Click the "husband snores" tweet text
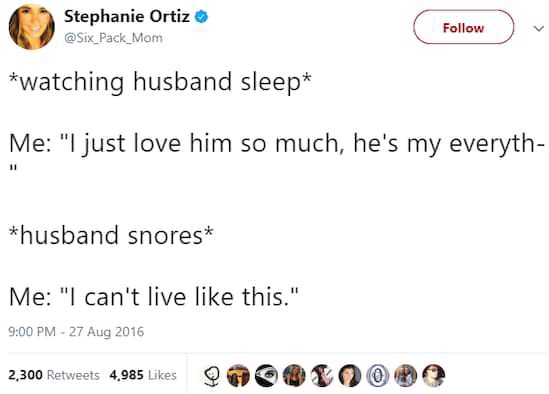The image size is (549, 394). [x=111, y=235]
